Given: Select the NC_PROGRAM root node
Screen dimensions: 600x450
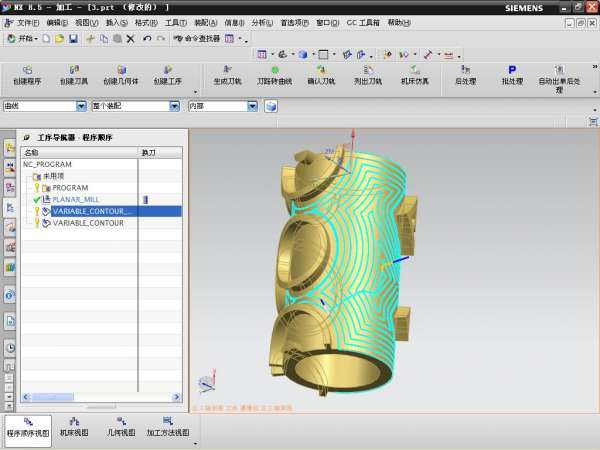Looking at the screenshot, I should coord(47,164).
